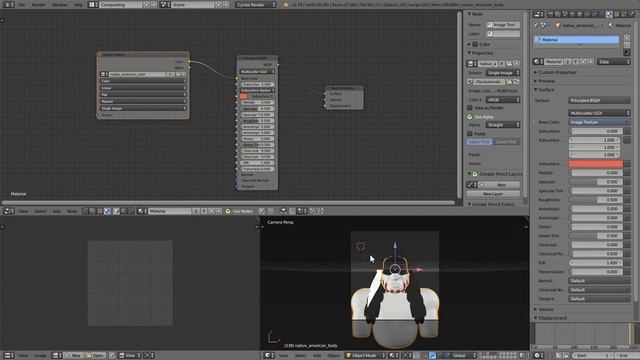Open the Object Mode dropdown
Screen dimensions: 640x360
365,356
